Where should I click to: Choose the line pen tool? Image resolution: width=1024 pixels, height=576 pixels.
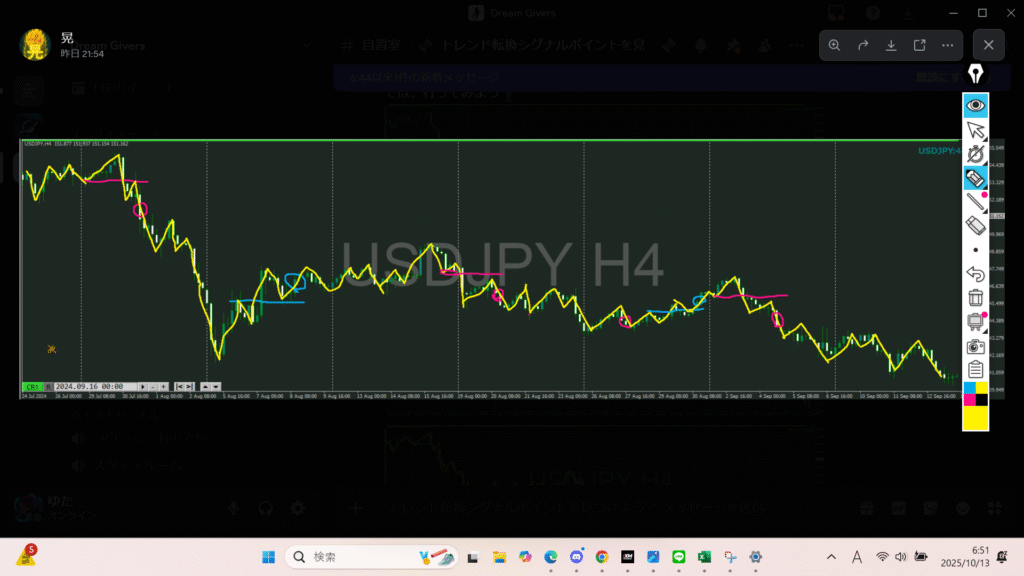coord(975,202)
